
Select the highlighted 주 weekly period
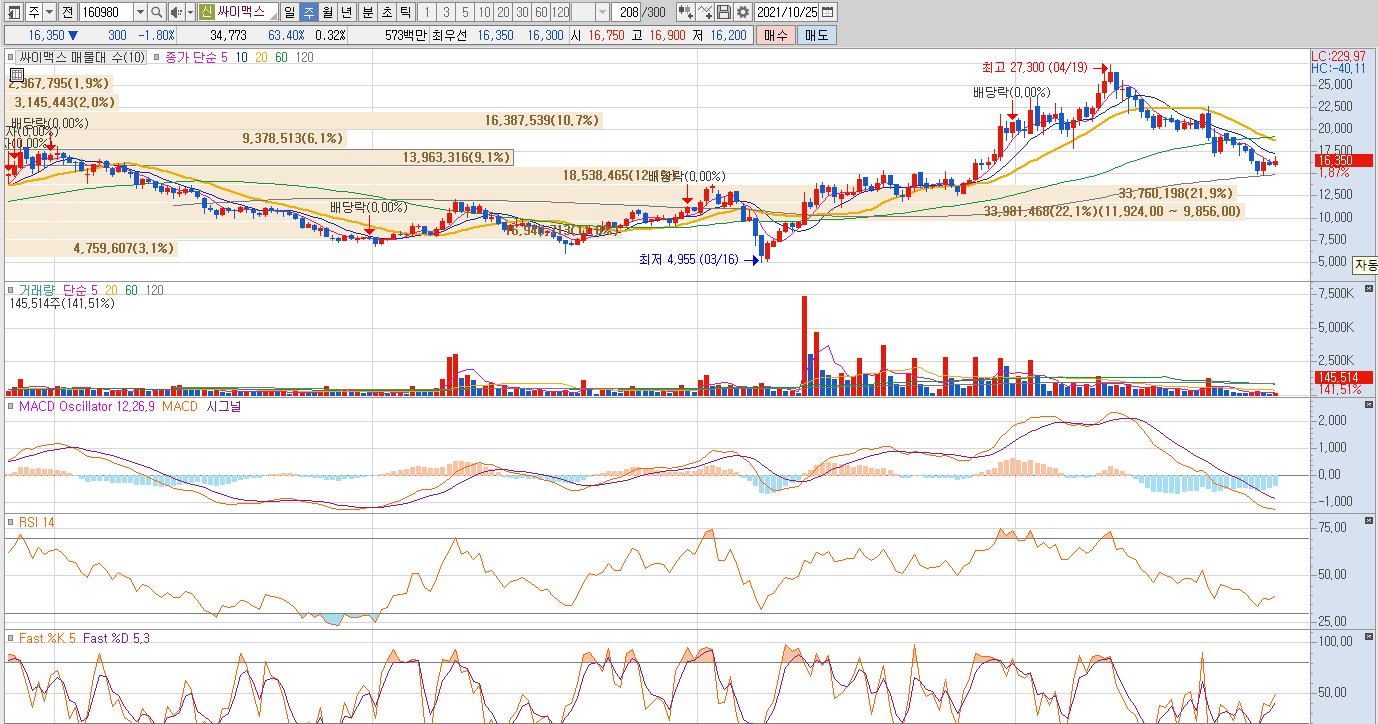[308, 12]
